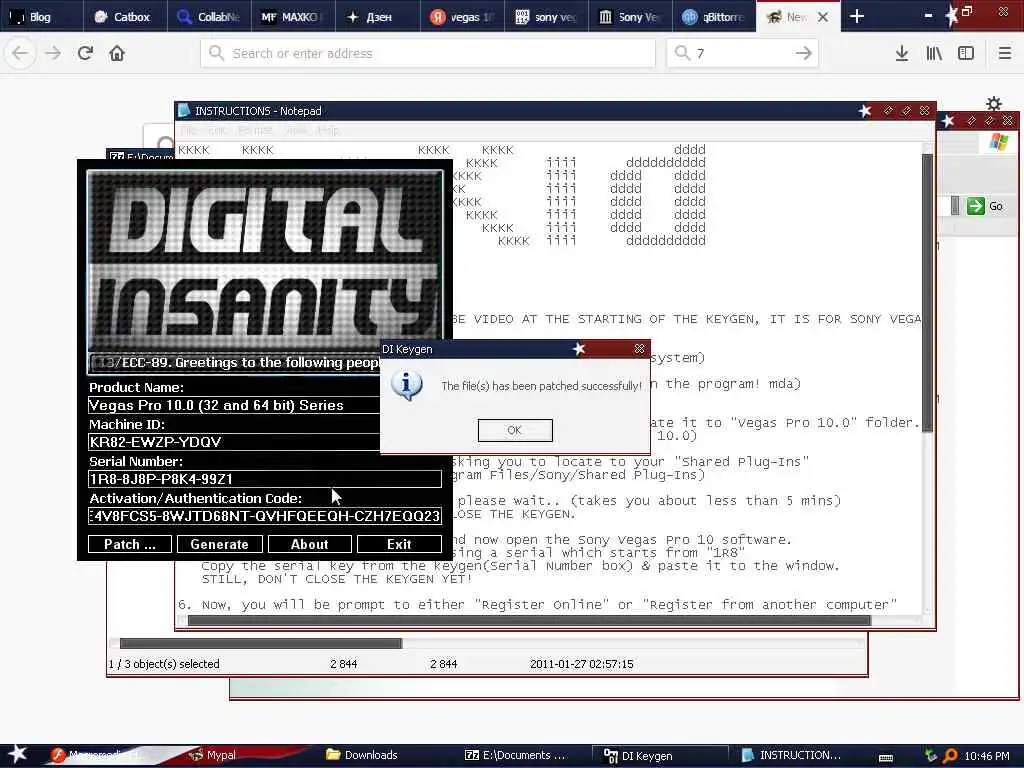
Task: Click the Patch button in the keygen
Action: click(129, 545)
